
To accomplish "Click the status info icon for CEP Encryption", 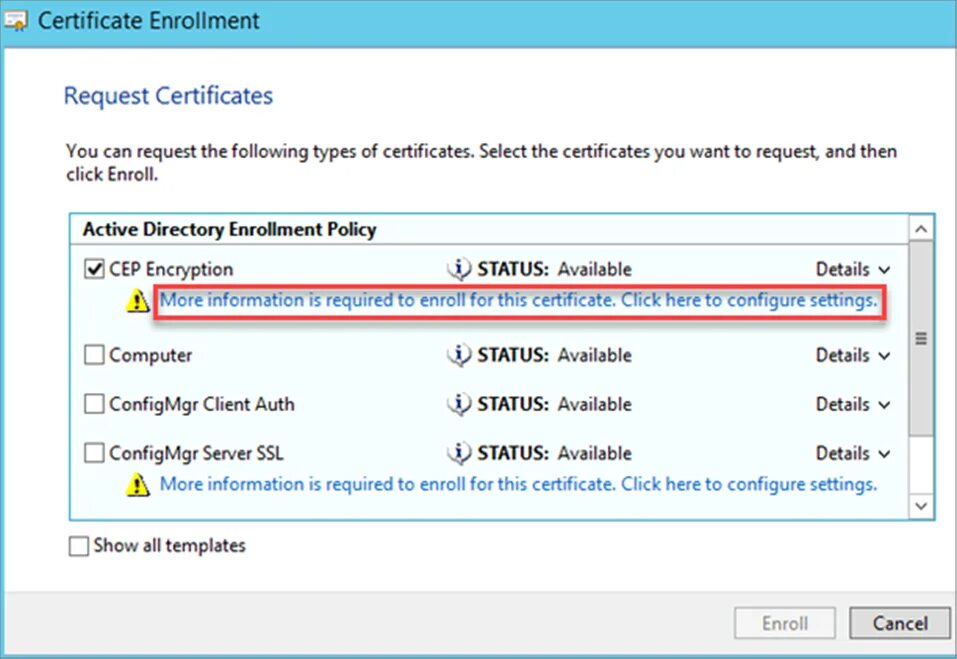I will (x=459, y=268).
